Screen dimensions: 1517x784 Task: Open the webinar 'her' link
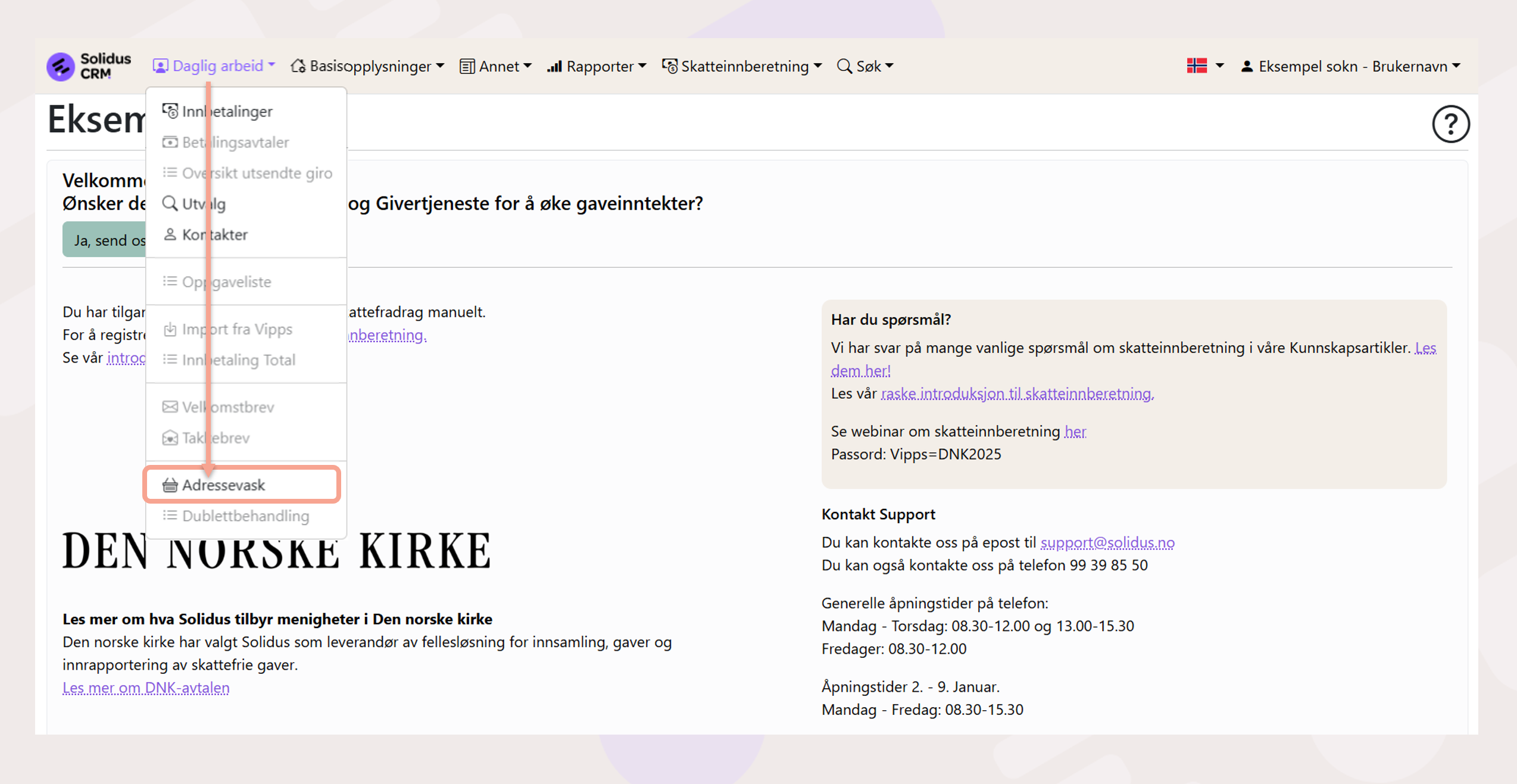1075,432
